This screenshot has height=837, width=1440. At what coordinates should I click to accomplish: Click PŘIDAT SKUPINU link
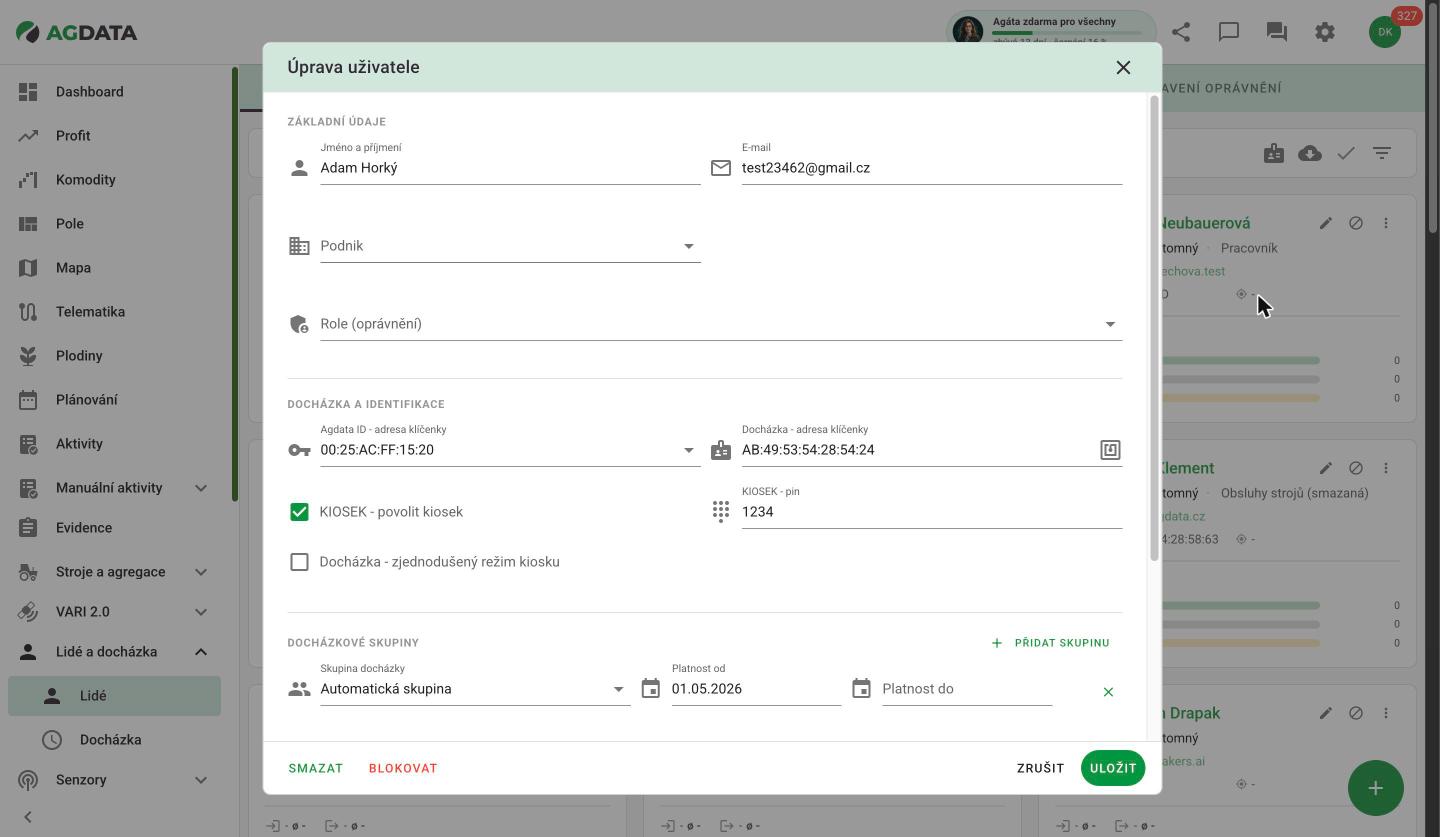click(x=1050, y=643)
